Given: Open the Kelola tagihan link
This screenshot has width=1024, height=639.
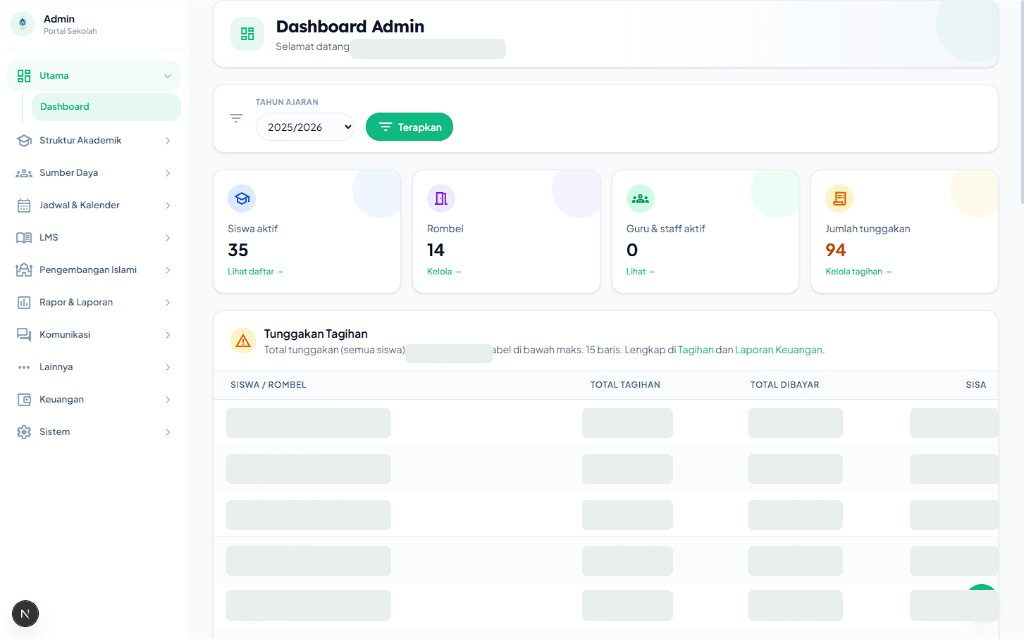Looking at the screenshot, I should [x=858, y=271].
